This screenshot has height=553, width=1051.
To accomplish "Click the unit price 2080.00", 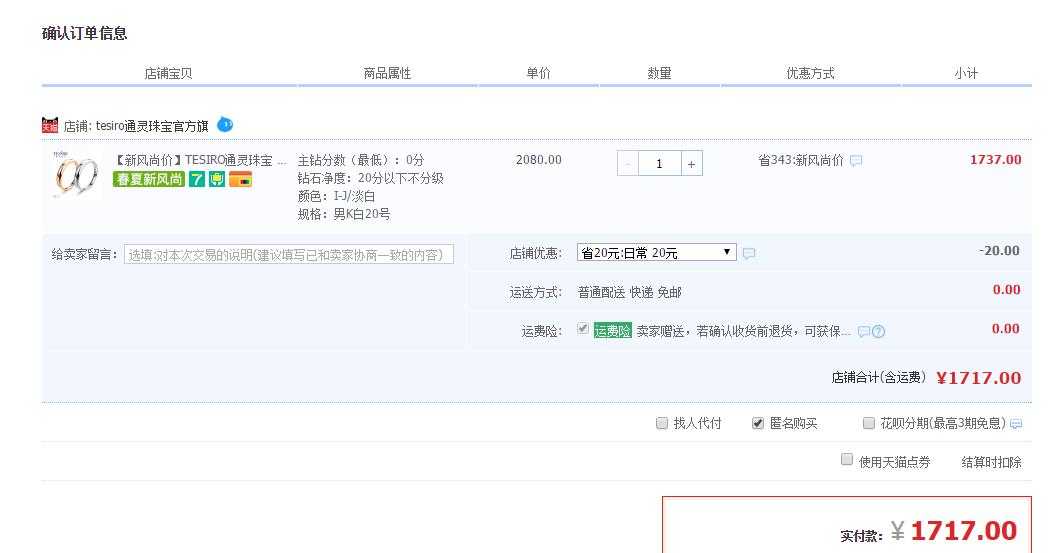I will click(x=539, y=160).
